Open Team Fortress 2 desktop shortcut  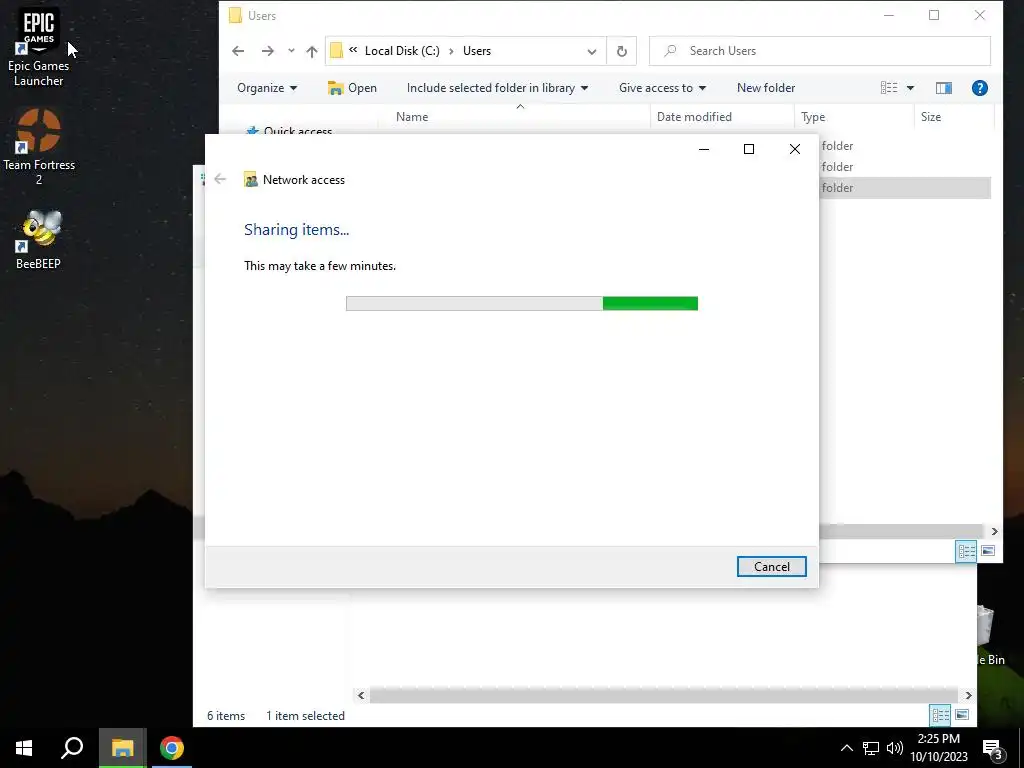pyautogui.click(x=39, y=146)
